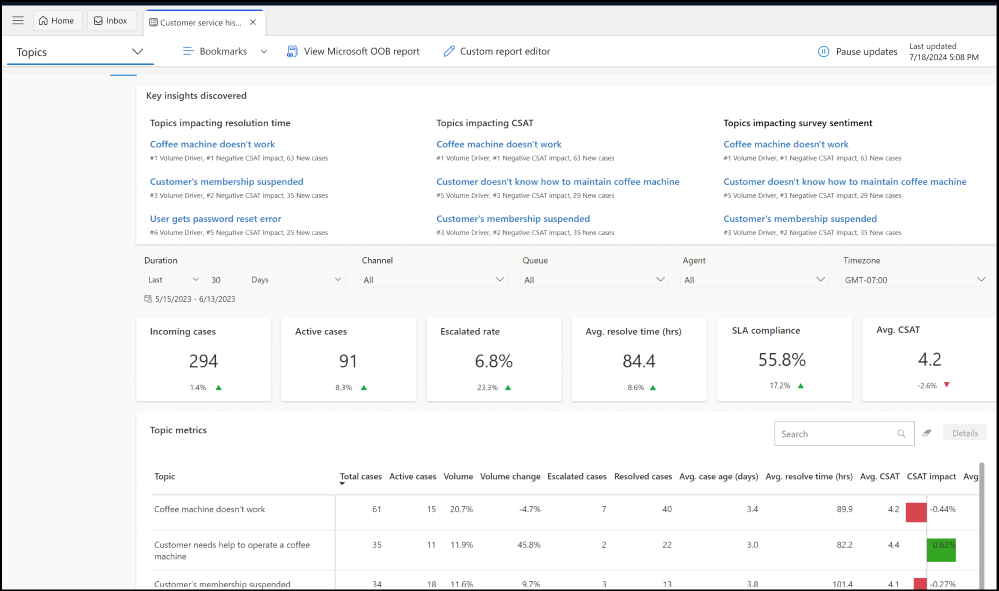Image resolution: width=999 pixels, height=591 pixels.
Task: Close the Customer service historical tab
Action: [x=253, y=22]
